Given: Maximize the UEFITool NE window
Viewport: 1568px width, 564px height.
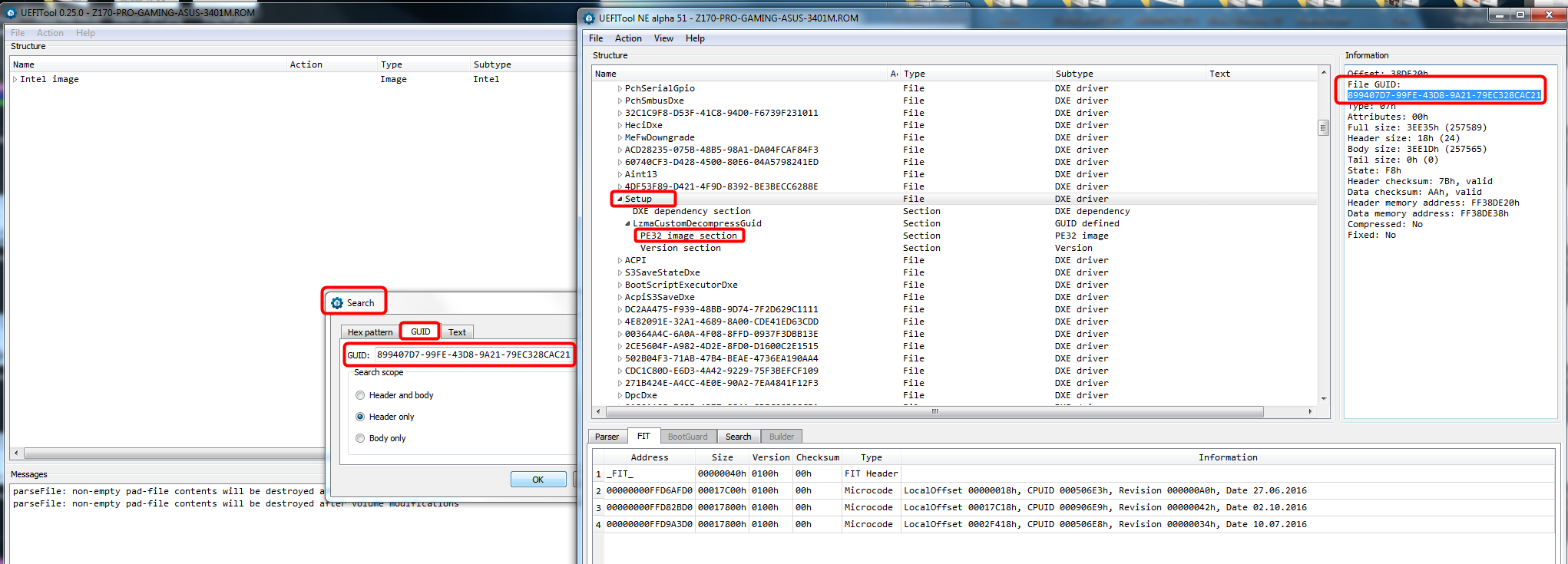Looking at the screenshot, I should click(1520, 15).
